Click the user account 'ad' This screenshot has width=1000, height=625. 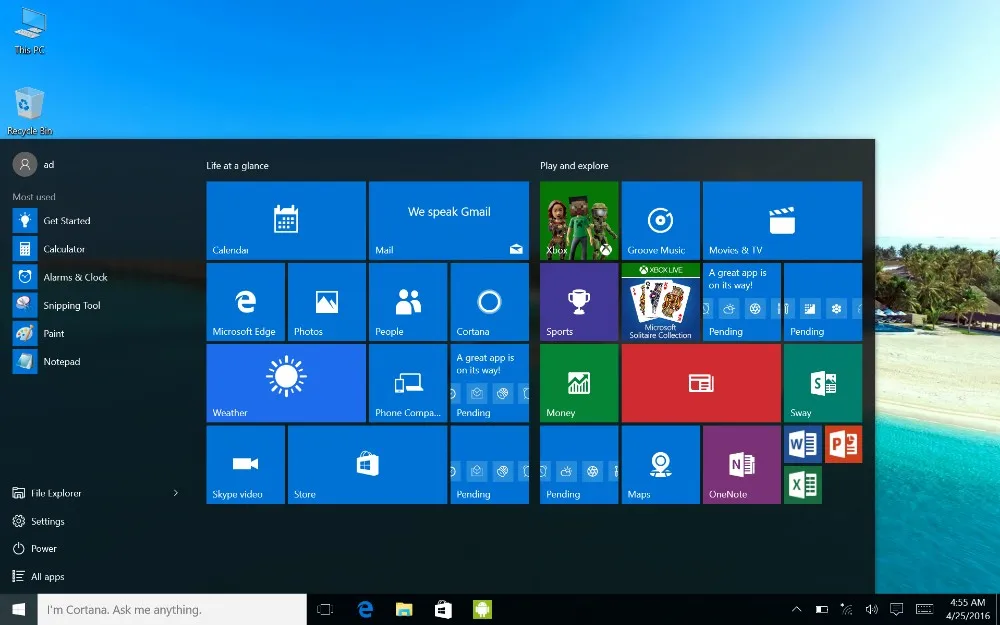tap(34, 165)
